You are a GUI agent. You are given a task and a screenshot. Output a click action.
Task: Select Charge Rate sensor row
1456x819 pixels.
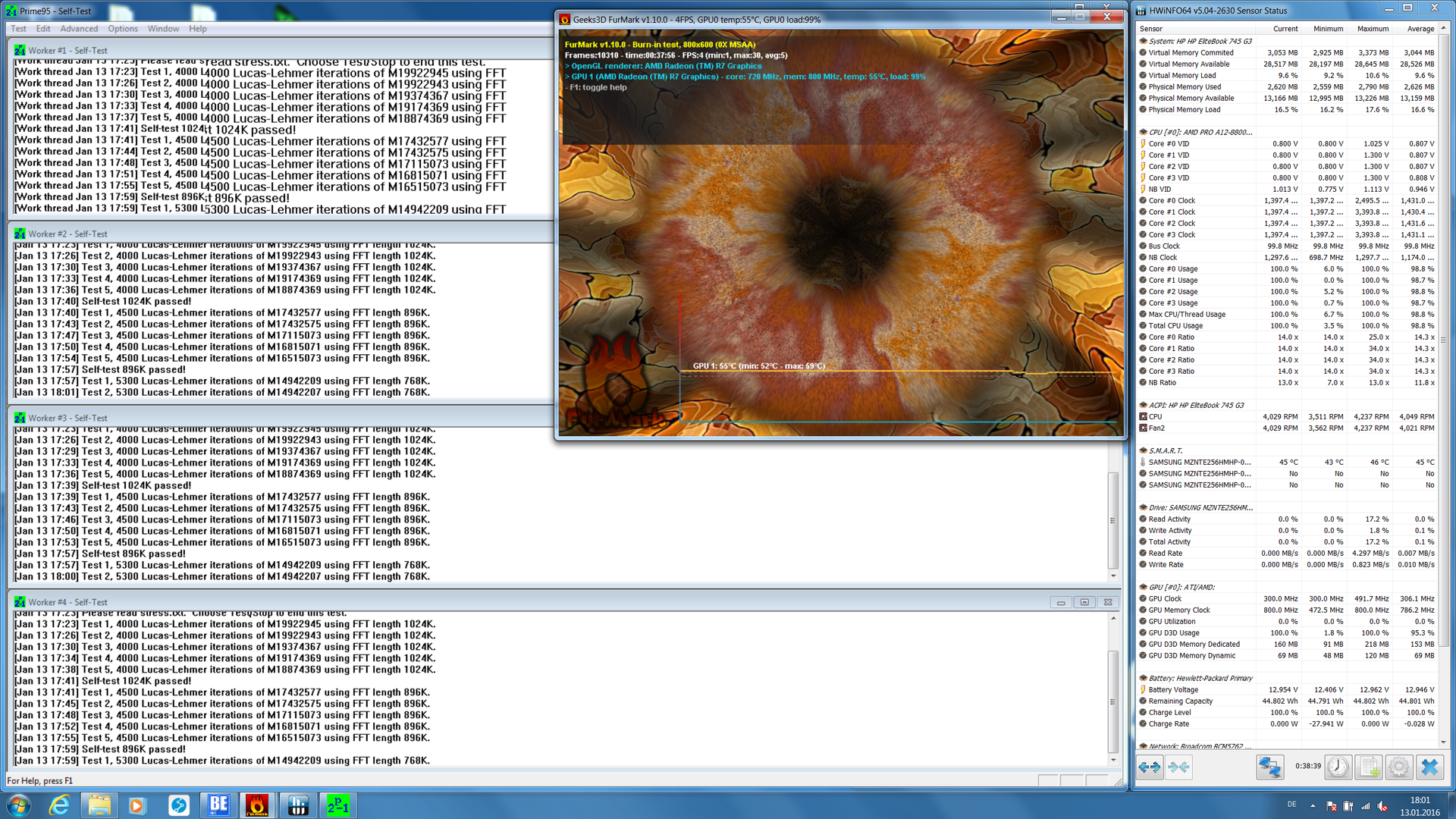click(x=1287, y=723)
